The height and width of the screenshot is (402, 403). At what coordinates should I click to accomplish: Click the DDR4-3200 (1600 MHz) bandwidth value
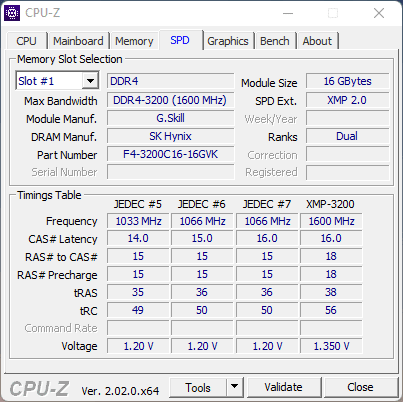(170, 100)
